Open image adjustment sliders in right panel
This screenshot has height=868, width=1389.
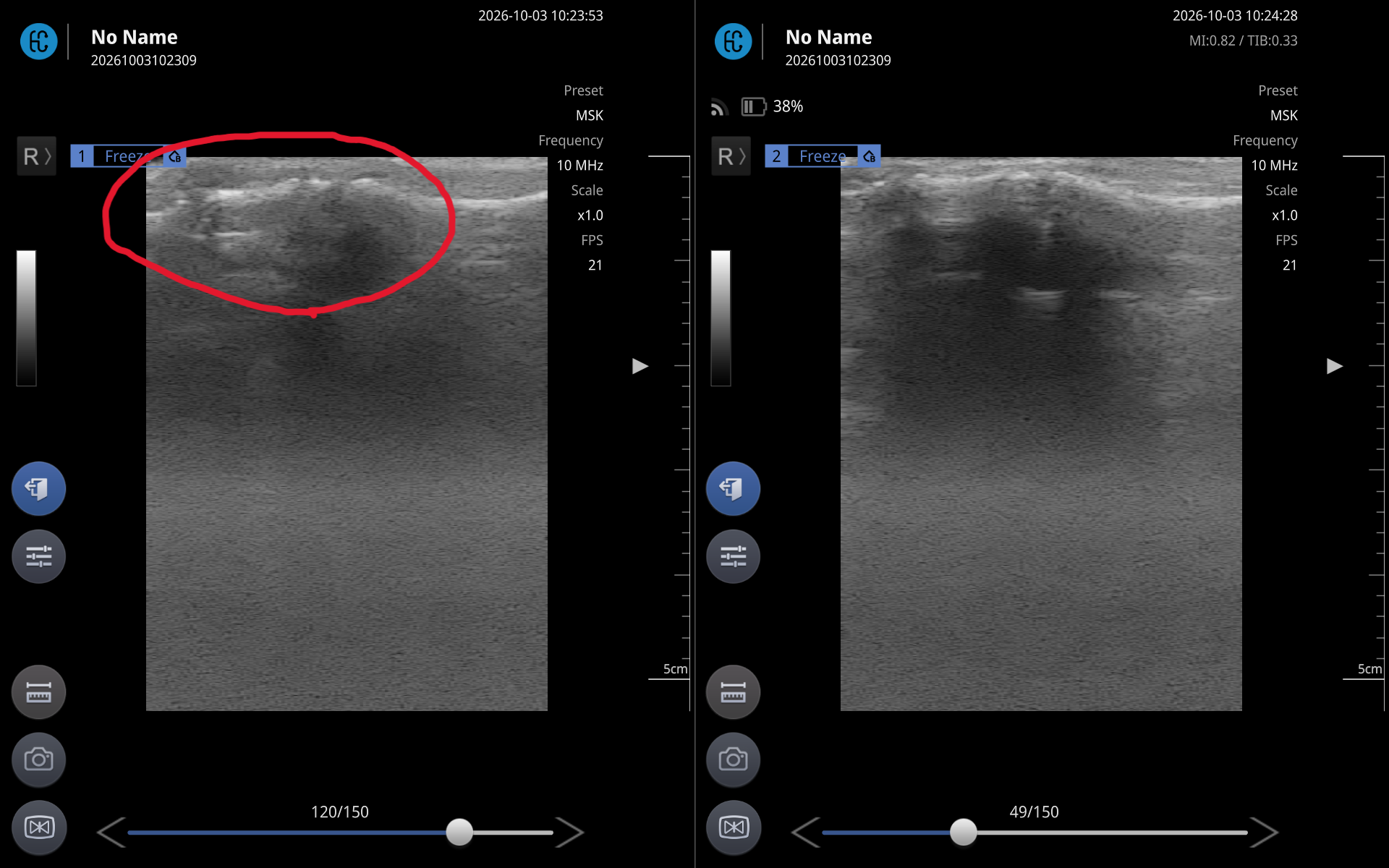point(733,556)
